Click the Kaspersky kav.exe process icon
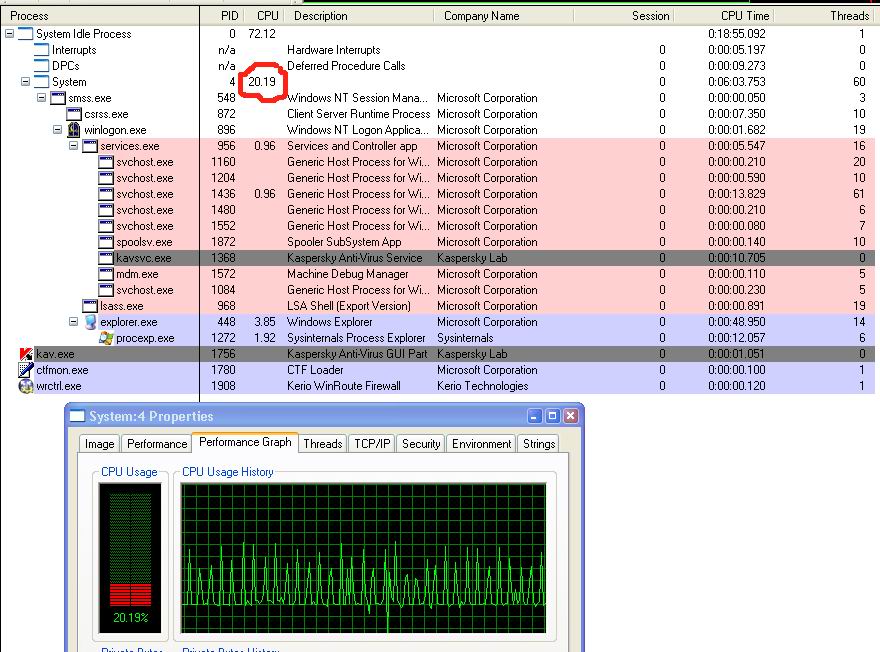 point(26,354)
